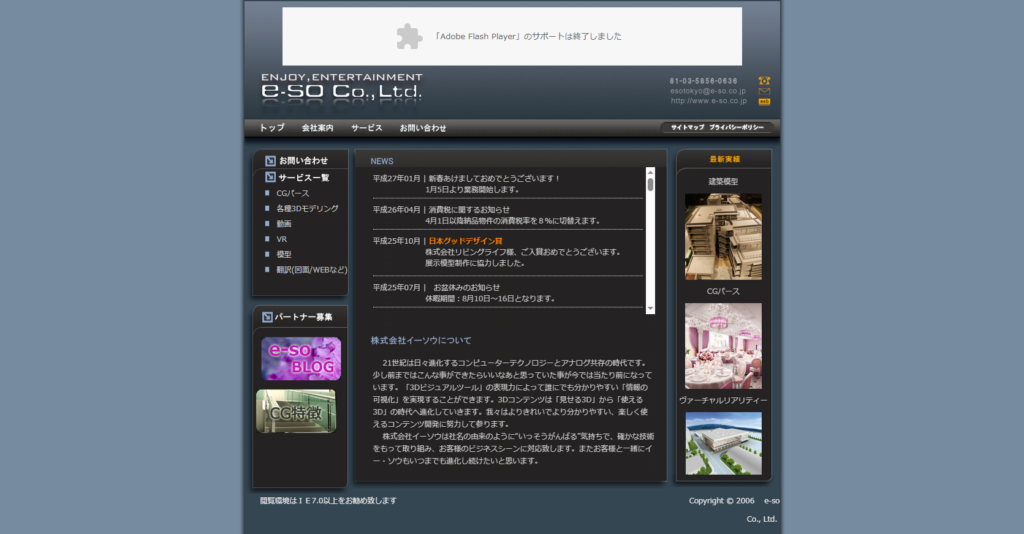Select 各種3Dモデリング in the service list
The height and width of the screenshot is (534, 1024).
(x=307, y=208)
